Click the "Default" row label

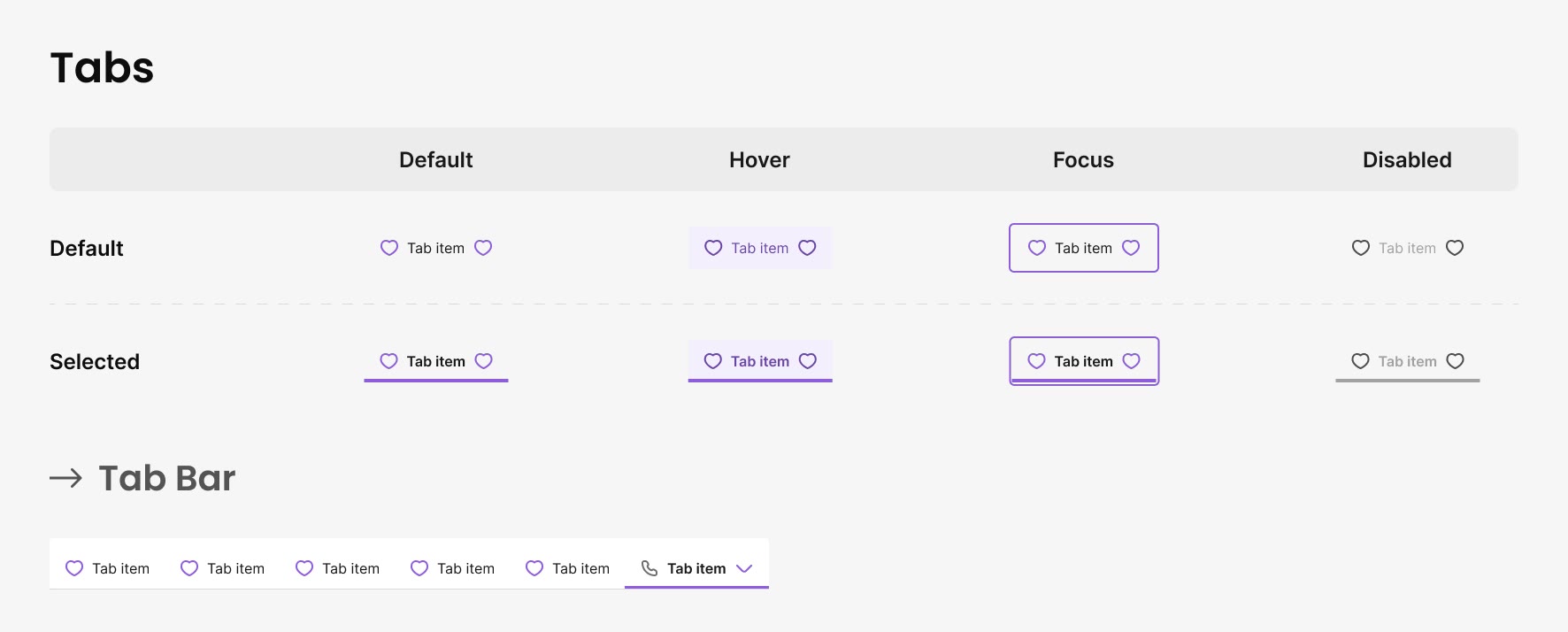coord(87,248)
